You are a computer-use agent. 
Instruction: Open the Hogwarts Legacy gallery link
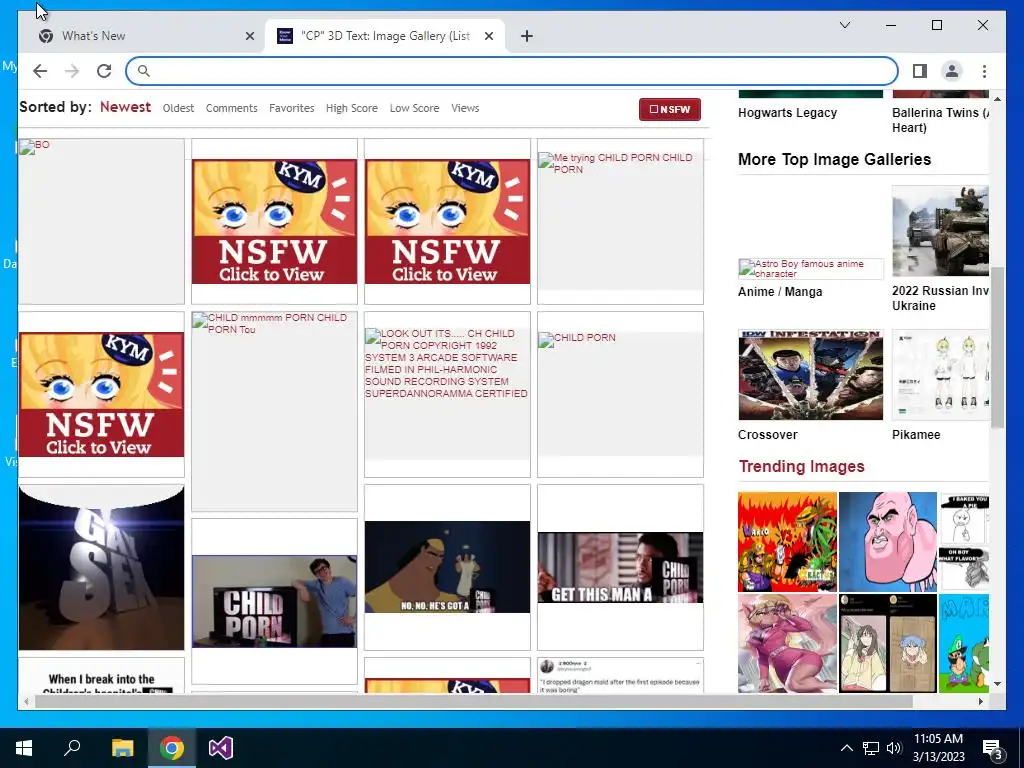pos(787,113)
